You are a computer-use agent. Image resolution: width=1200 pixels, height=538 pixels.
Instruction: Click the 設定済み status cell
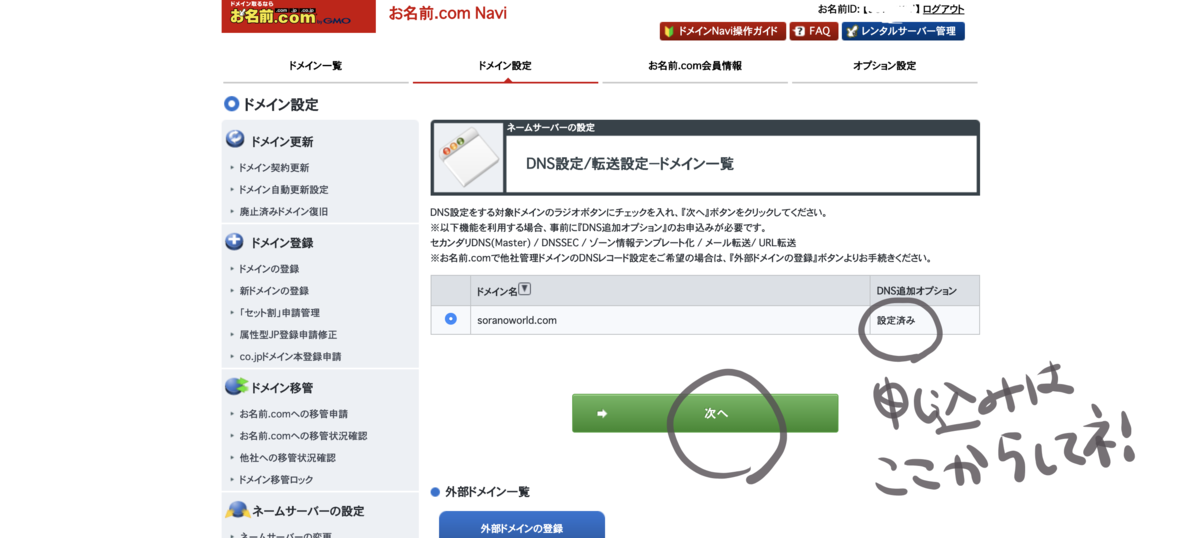coord(925,320)
